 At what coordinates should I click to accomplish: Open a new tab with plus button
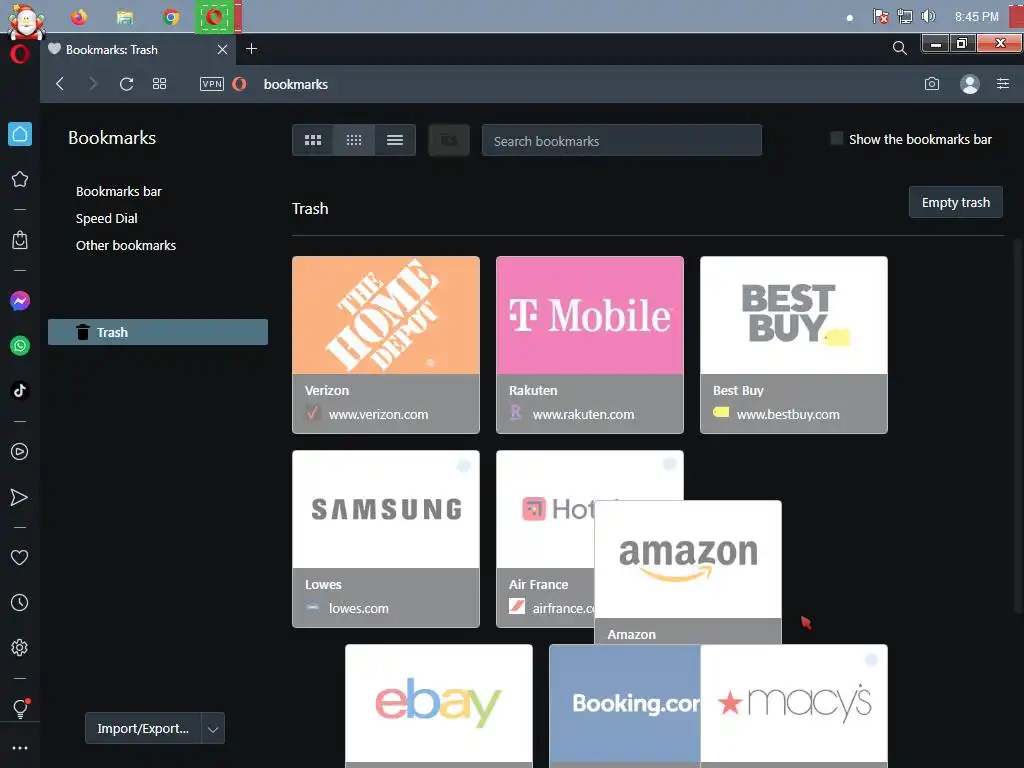click(251, 48)
